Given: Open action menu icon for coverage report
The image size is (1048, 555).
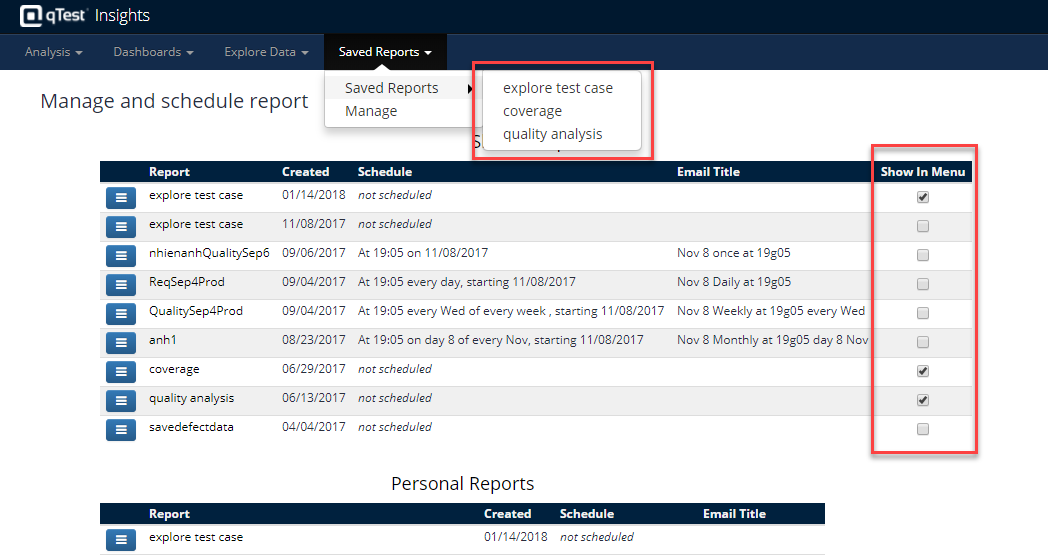Looking at the screenshot, I should point(120,372).
